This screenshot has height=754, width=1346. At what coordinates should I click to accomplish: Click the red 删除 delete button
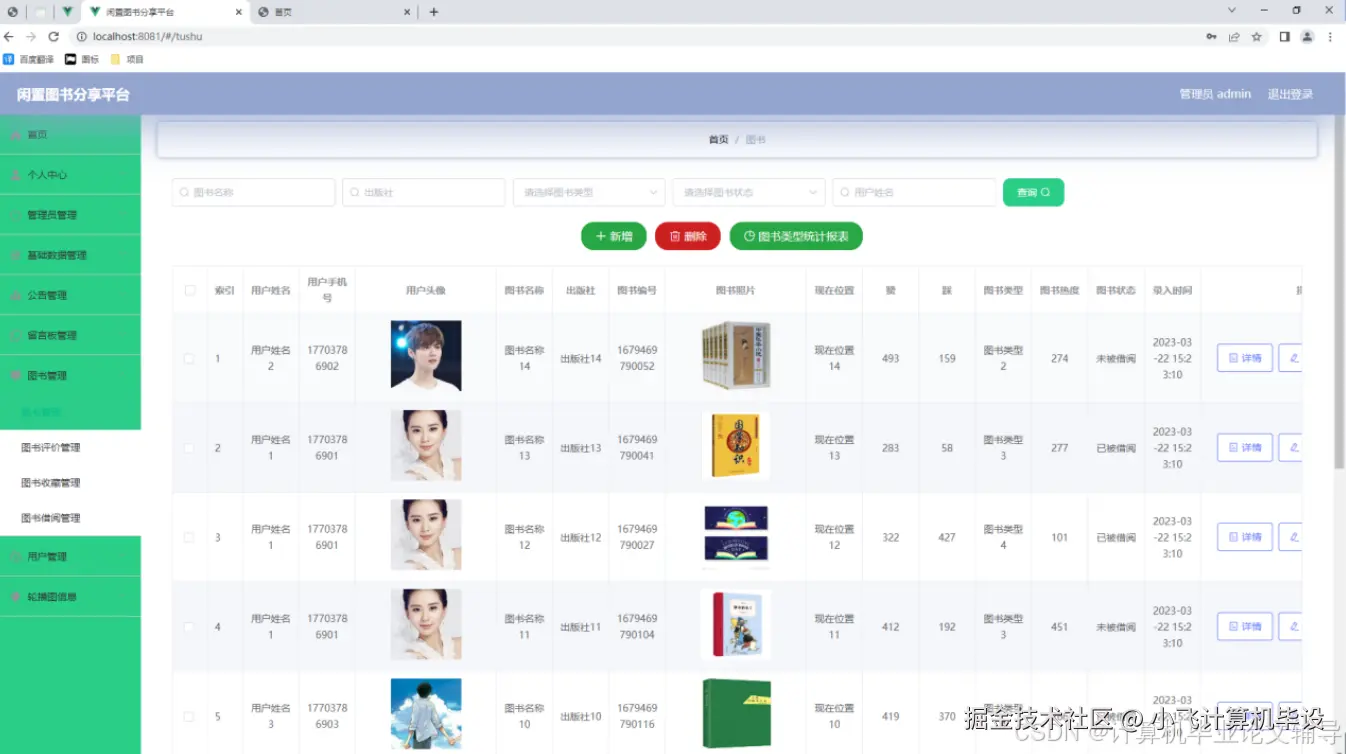(688, 236)
